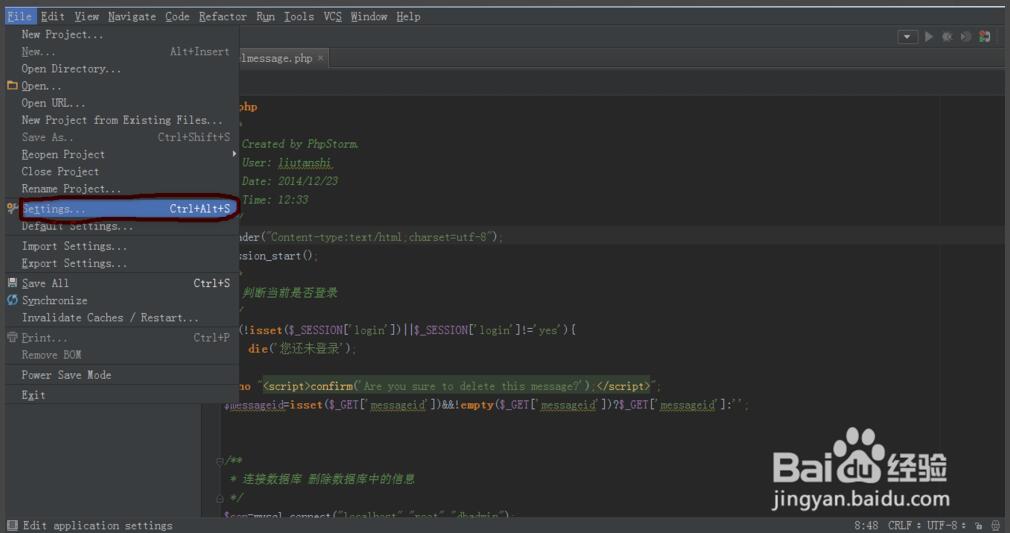The image size is (1010, 533).
Task: Select Open... menu entry
Action: click(122, 86)
